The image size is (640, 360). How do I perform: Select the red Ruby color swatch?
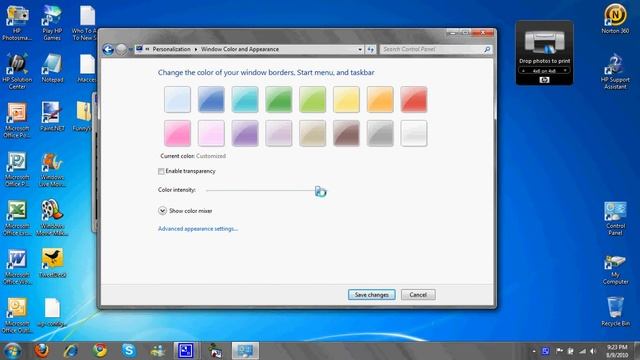pos(413,99)
